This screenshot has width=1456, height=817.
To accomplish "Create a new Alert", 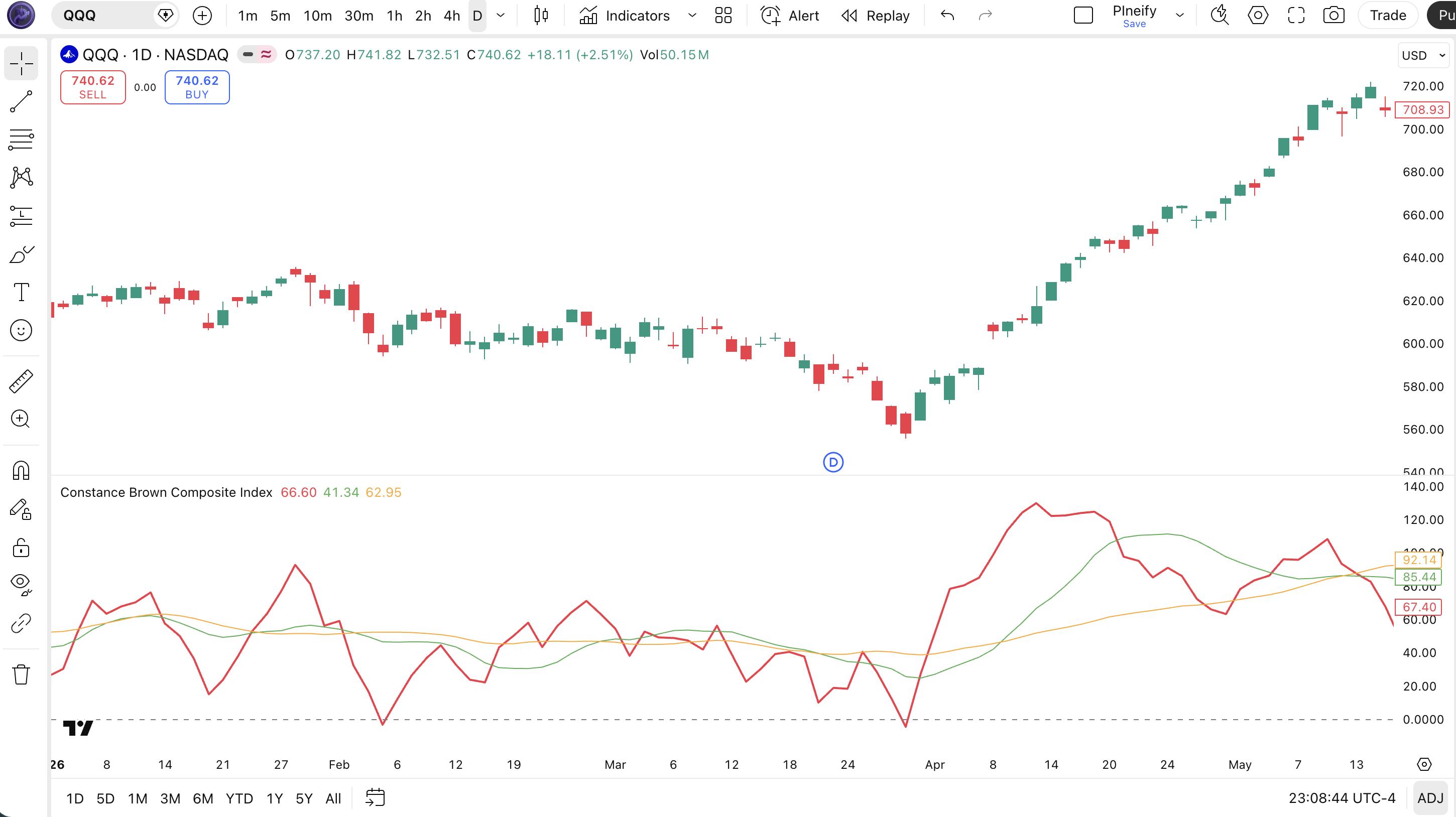I will click(790, 15).
